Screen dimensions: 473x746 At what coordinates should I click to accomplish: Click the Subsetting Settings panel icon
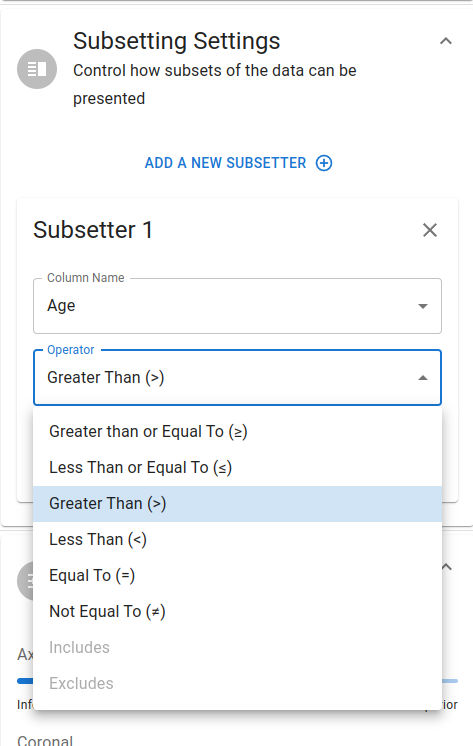[x=37, y=69]
